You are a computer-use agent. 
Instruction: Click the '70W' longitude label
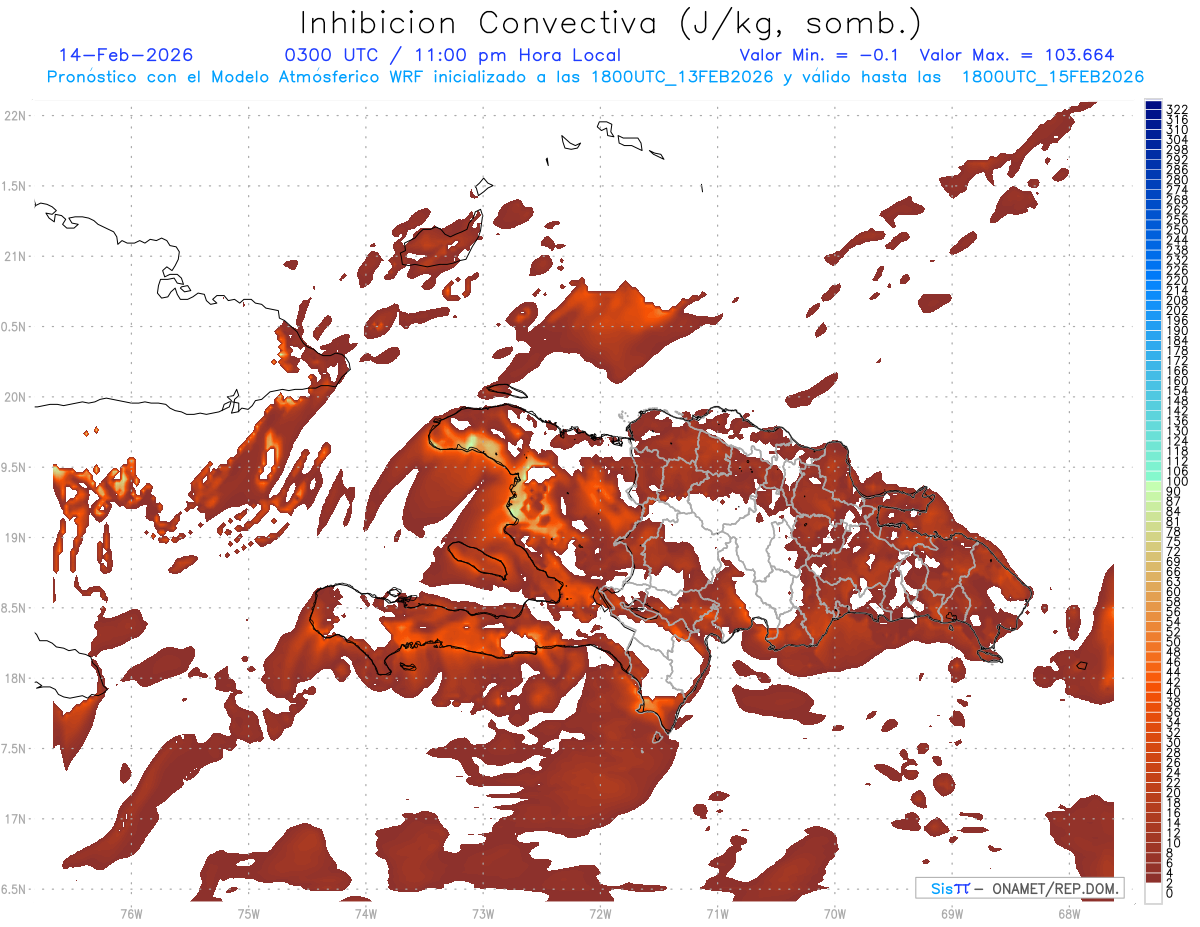[834, 914]
